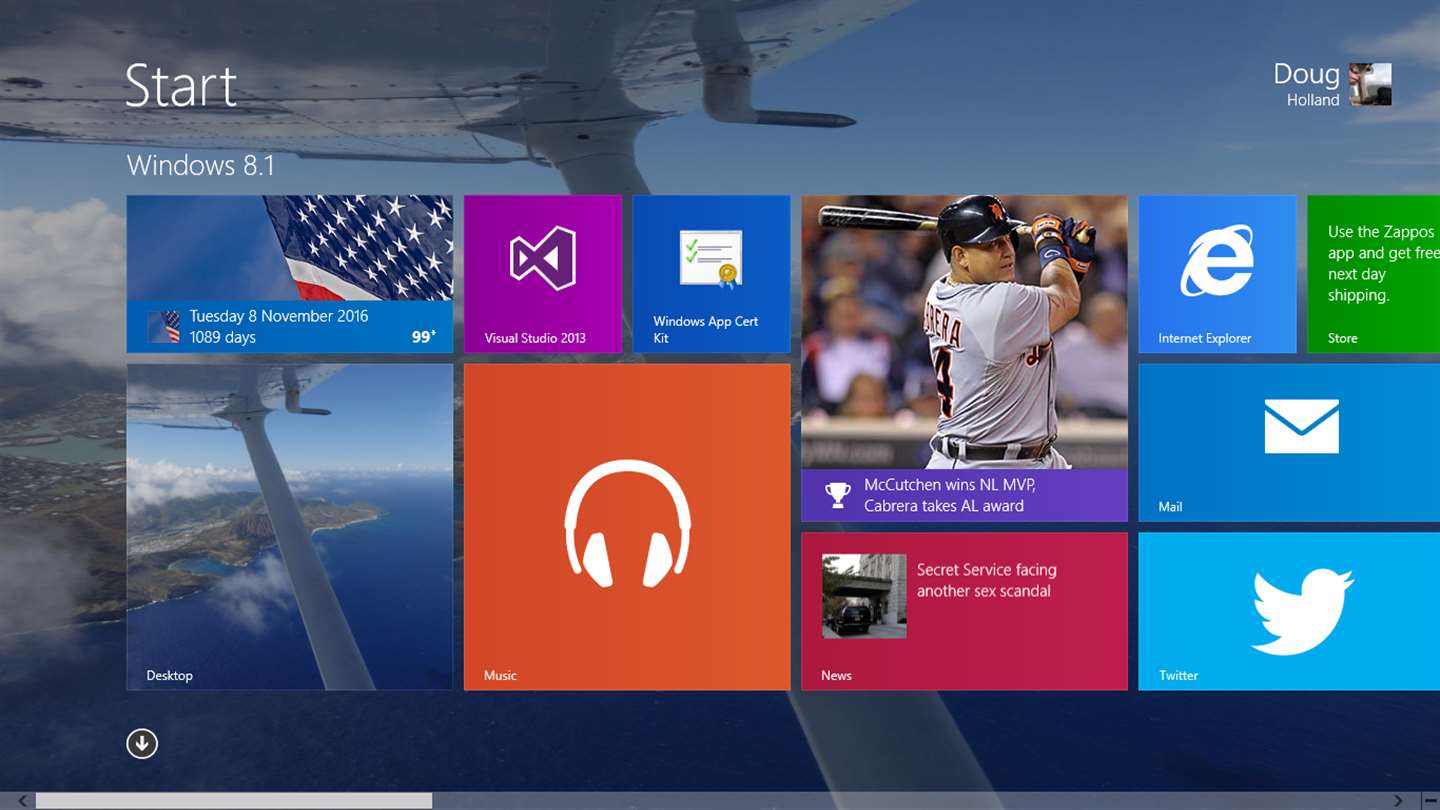Open the Mail app tile
1440x810 pixels.
coord(1289,443)
